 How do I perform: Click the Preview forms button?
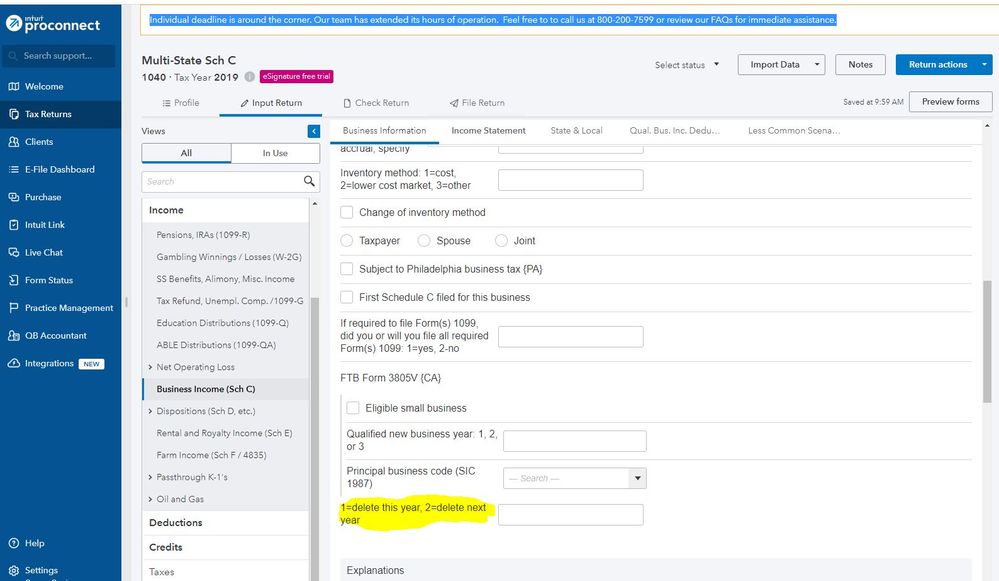(950, 102)
